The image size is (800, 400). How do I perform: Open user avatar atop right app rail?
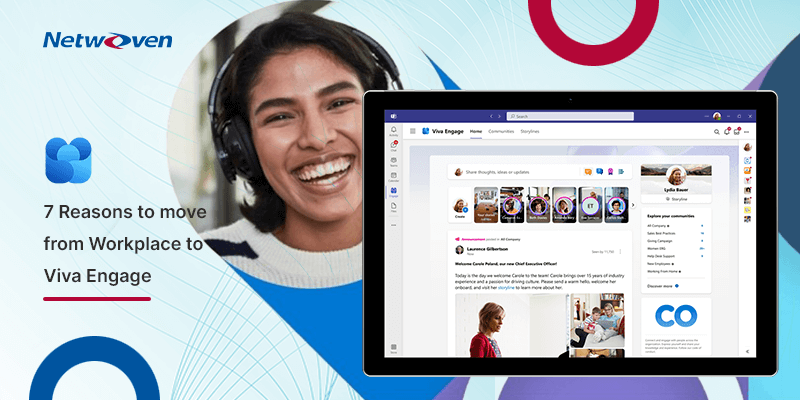747,147
